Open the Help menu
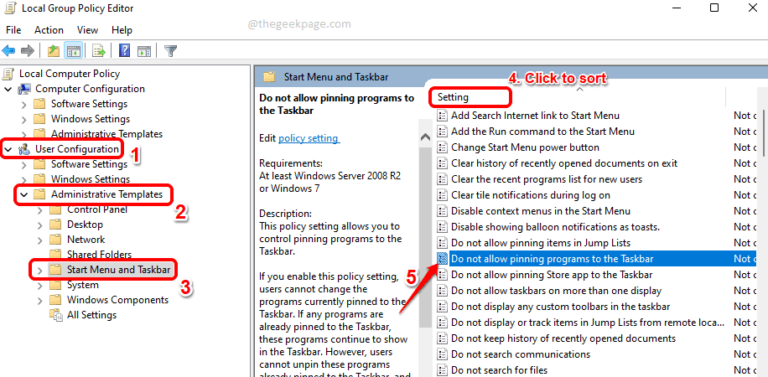768x377 pixels. (122, 30)
